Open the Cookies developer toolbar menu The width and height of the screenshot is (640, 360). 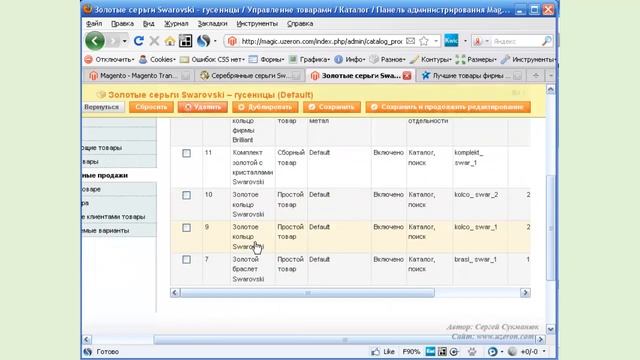(x=158, y=60)
